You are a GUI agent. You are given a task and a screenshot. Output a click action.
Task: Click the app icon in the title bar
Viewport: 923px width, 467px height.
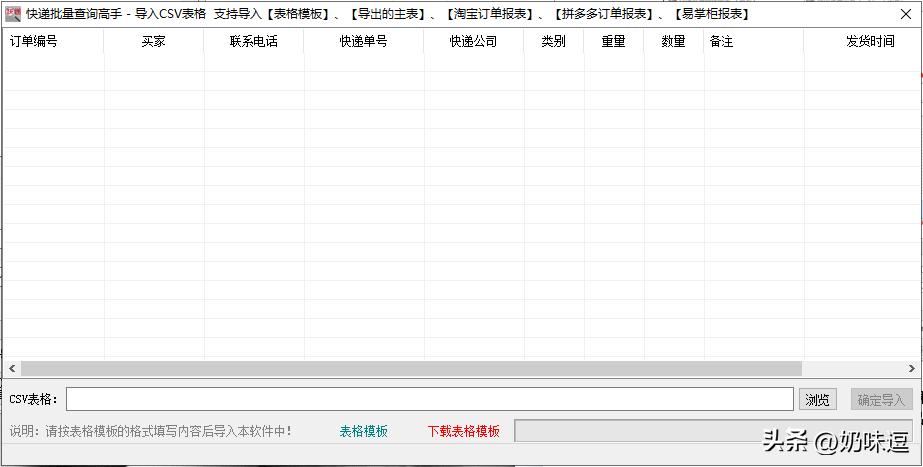pos(12,14)
